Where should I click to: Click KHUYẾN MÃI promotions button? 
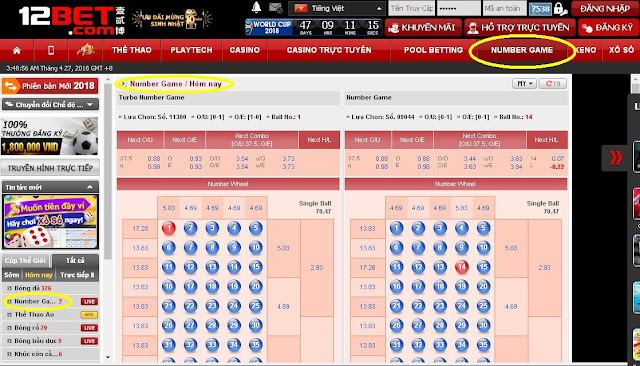[x=423, y=28]
